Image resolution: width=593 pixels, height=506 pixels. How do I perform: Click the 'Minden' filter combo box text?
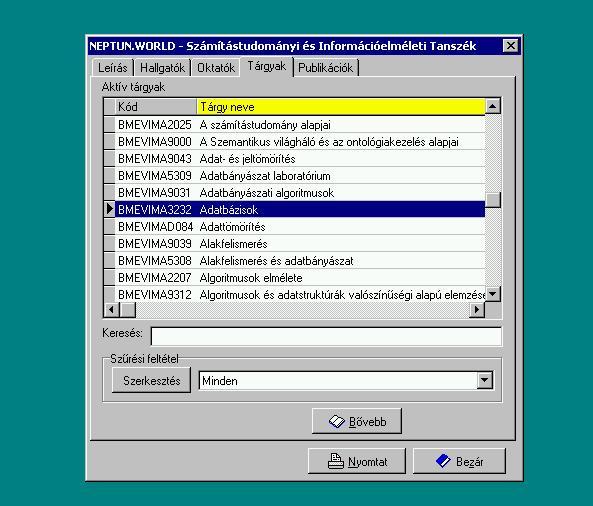tap(220, 381)
